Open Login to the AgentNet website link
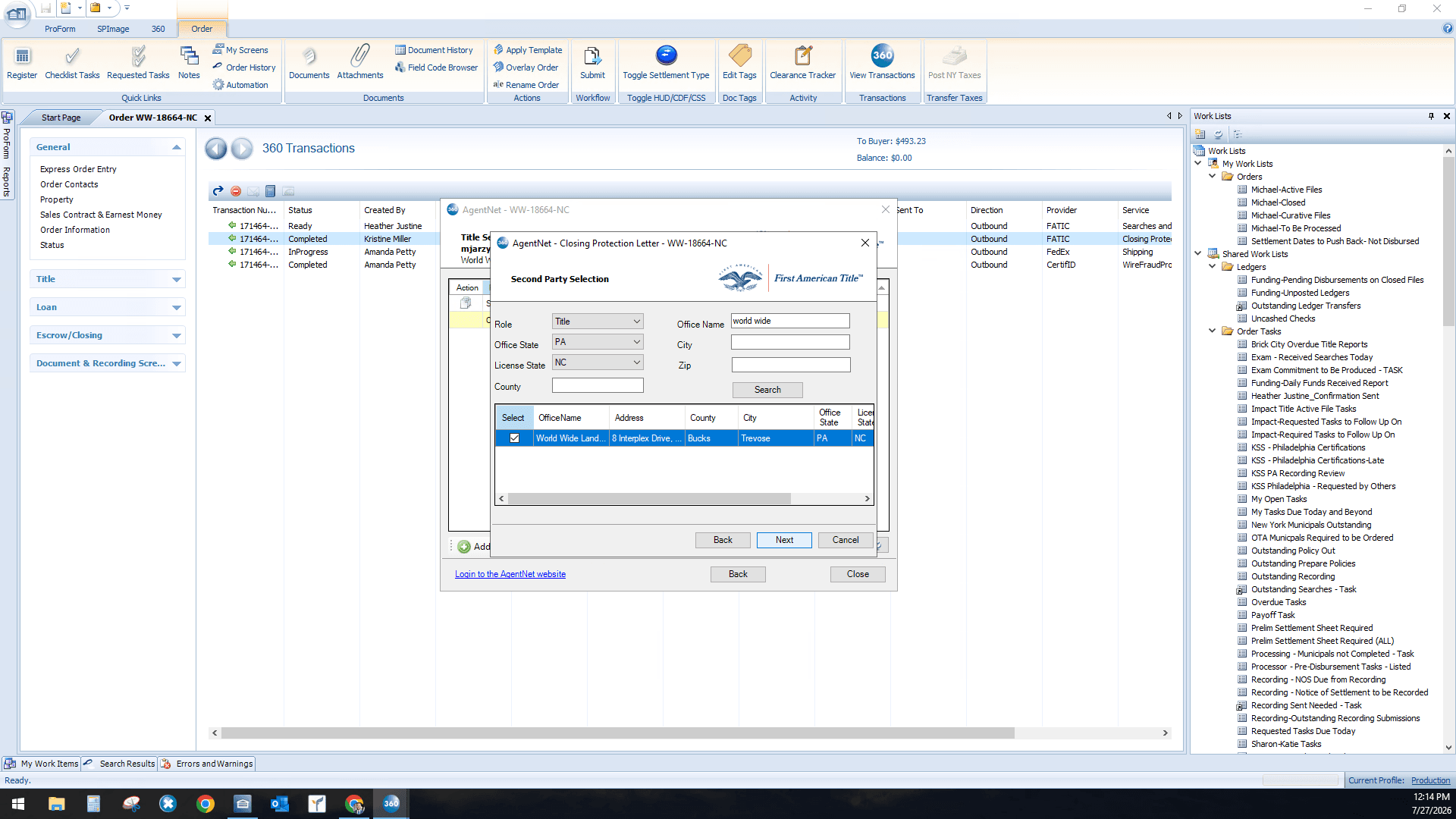This screenshot has width=1456, height=819. point(510,574)
